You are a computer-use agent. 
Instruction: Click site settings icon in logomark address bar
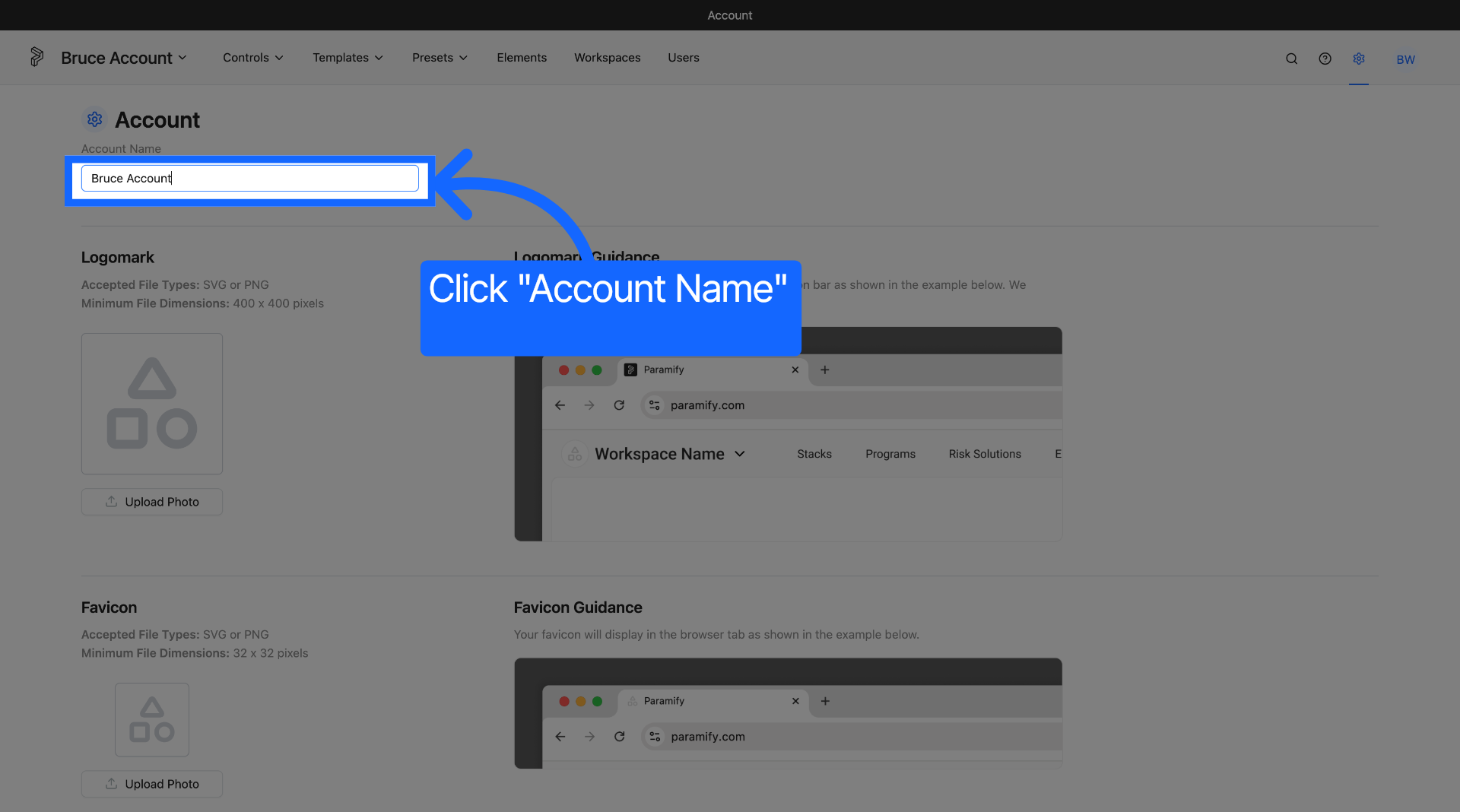pyautogui.click(x=655, y=405)
